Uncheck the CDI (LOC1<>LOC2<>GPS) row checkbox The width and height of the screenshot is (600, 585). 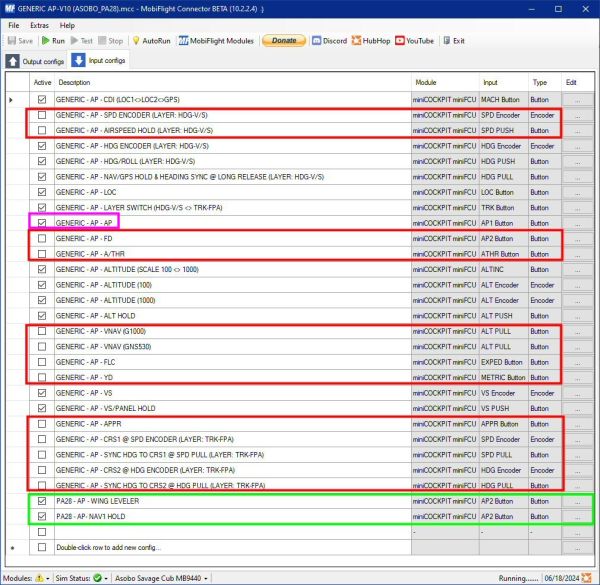tap(42, 99)
